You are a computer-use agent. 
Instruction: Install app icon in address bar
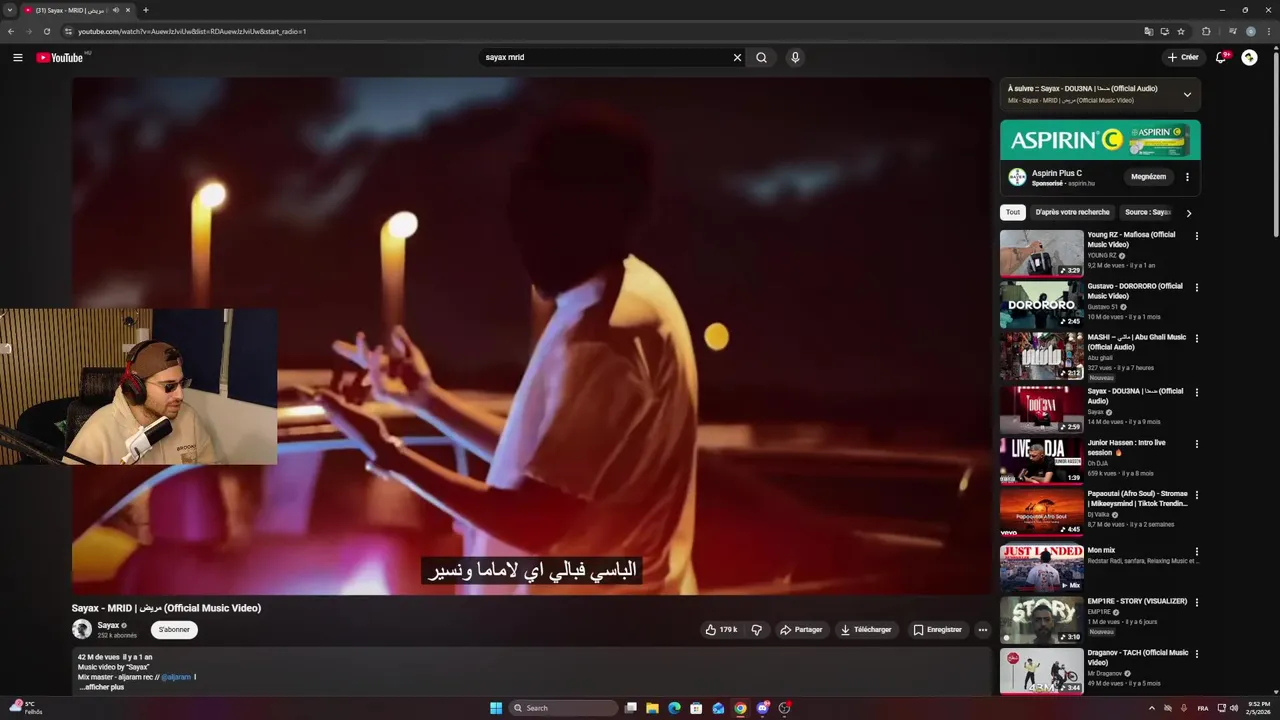click(1165, 31)
